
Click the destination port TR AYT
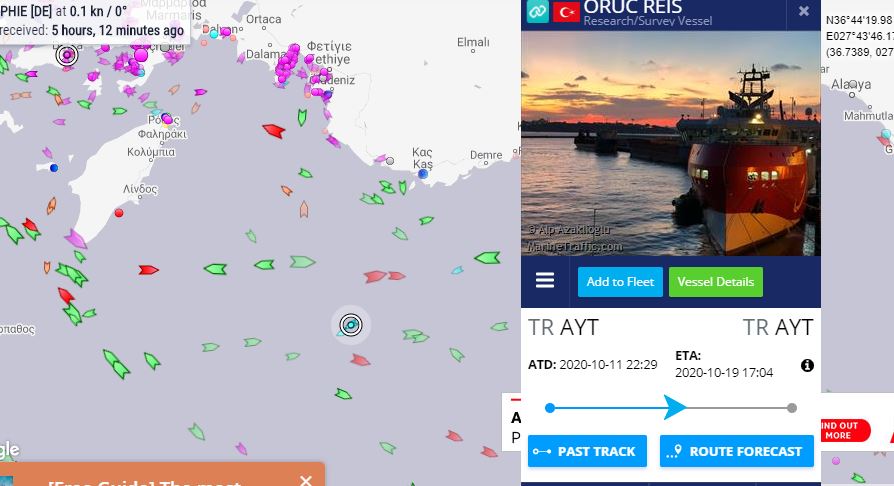(x=778, y=327)
